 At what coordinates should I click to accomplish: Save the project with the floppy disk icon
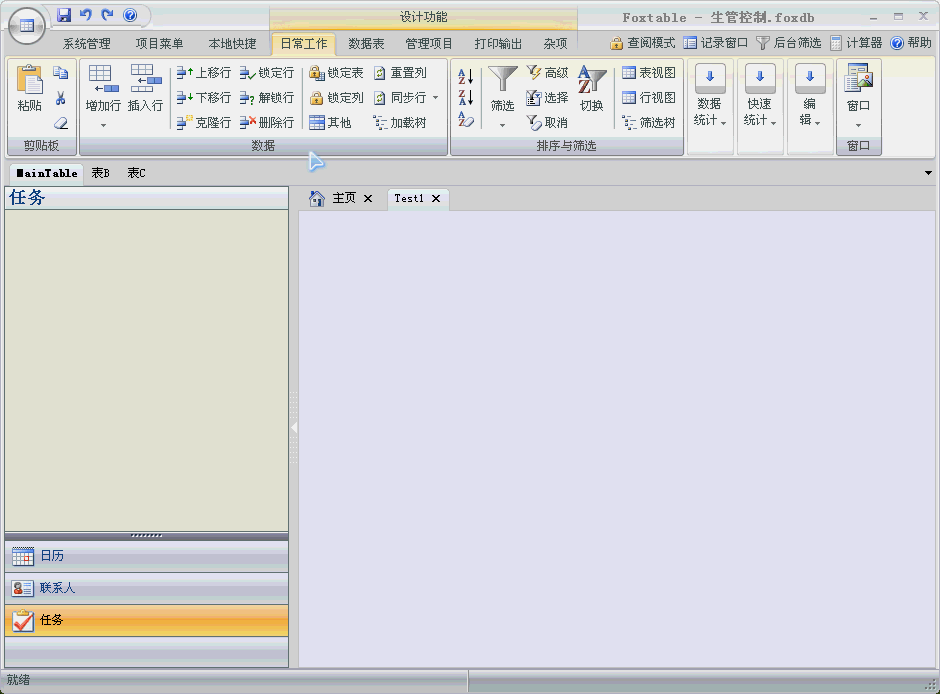coord(64,15)
